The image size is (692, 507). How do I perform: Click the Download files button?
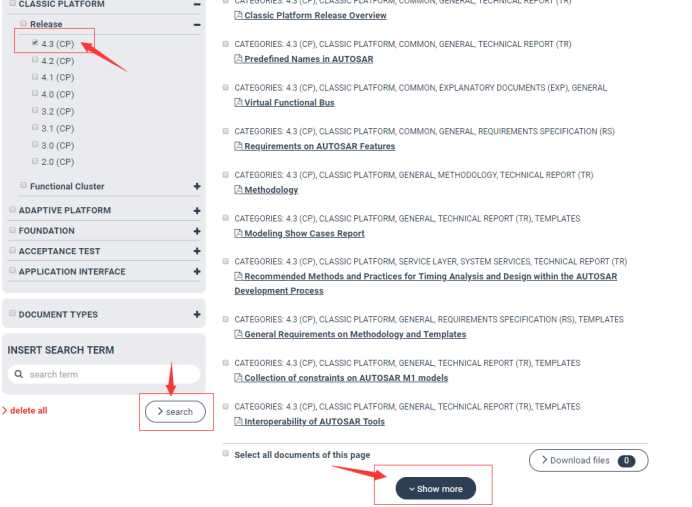588,461
